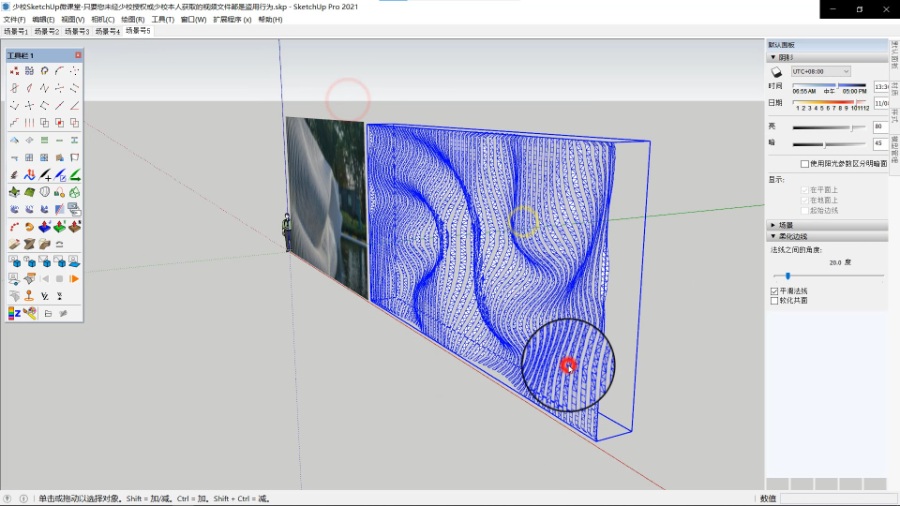Screen dimensions: 900x506
Task: Click the three red vertical lines icon
Action: (x=29, y=123)
